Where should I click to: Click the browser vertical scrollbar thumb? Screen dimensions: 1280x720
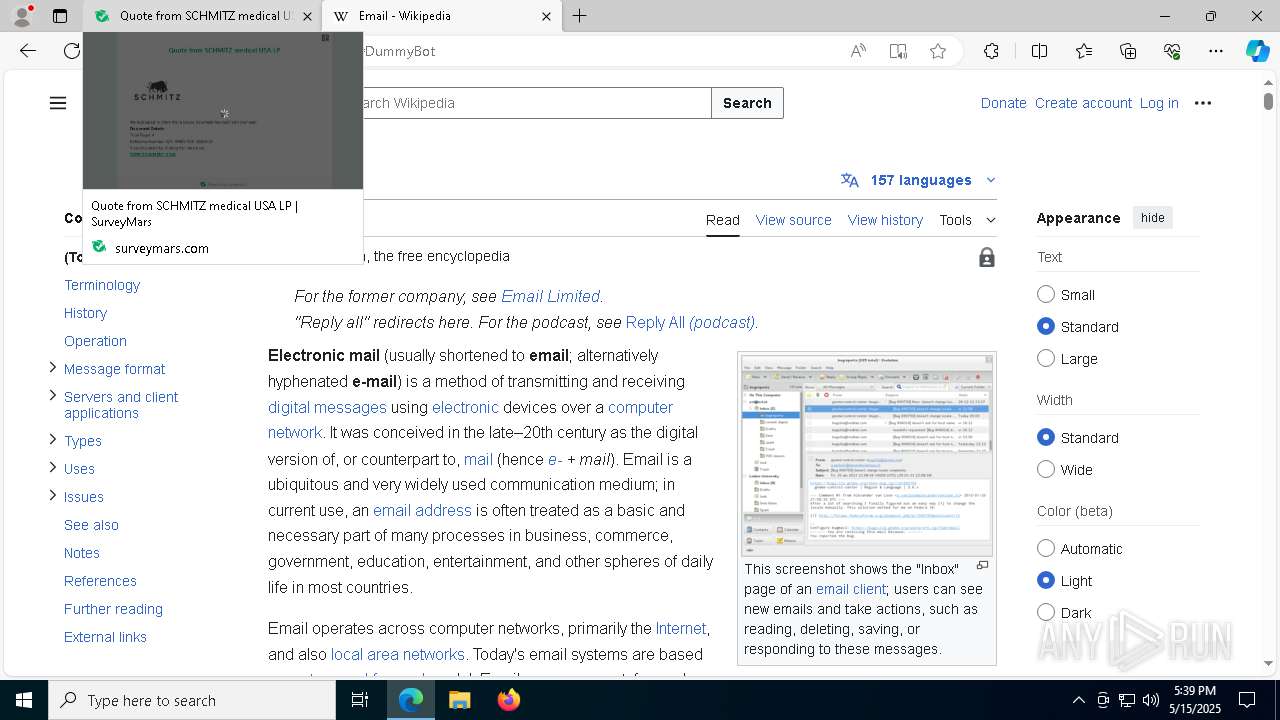pyautogui.click(x=1268, y=101)
